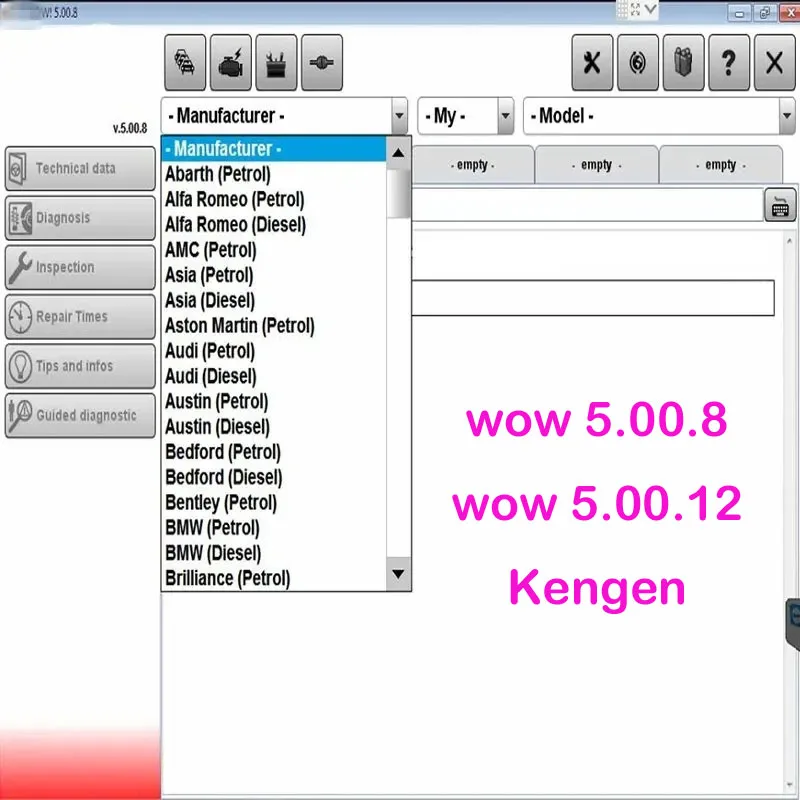The height and width of the screenshot is (800, 800).
Task: Click manufacturer list scroll up arrow
Action: [398, 153]
